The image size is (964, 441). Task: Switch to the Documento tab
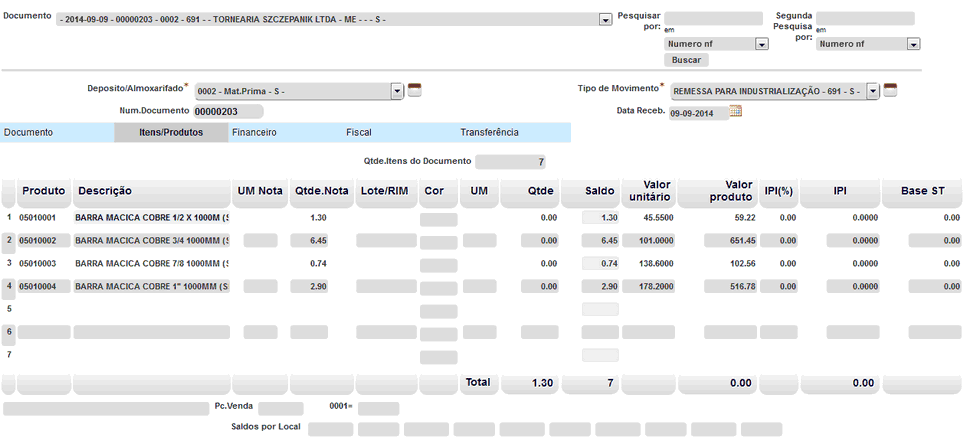point(57,132)
